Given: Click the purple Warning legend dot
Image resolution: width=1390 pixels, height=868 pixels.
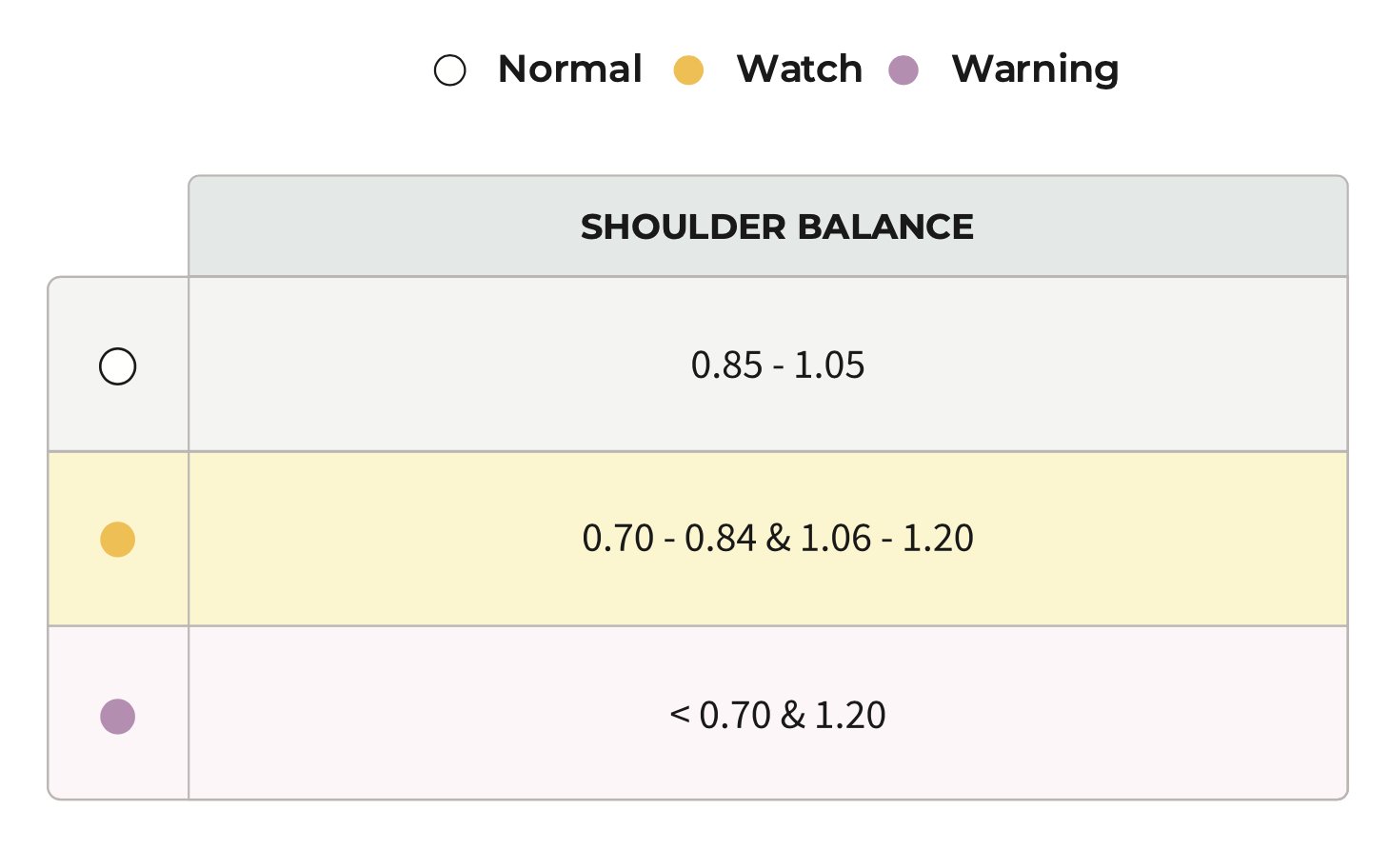Looking at the screenshot, I should pos(903,70).
